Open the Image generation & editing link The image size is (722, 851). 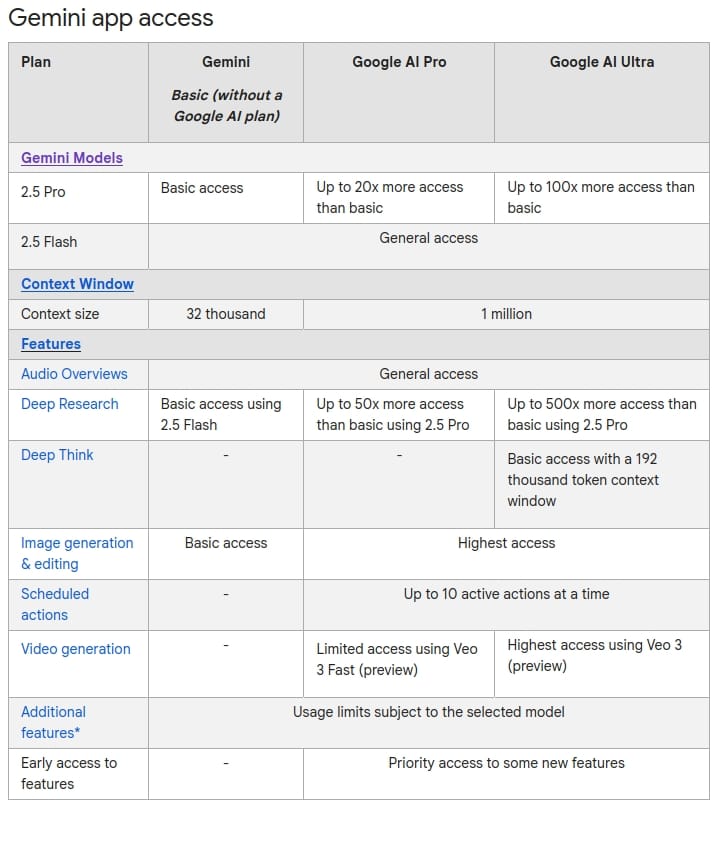tap(77, 553)
